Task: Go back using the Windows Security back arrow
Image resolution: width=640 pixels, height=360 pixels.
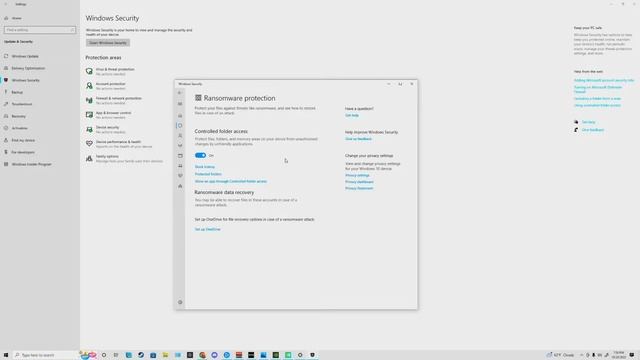Action: click(180, 93)
